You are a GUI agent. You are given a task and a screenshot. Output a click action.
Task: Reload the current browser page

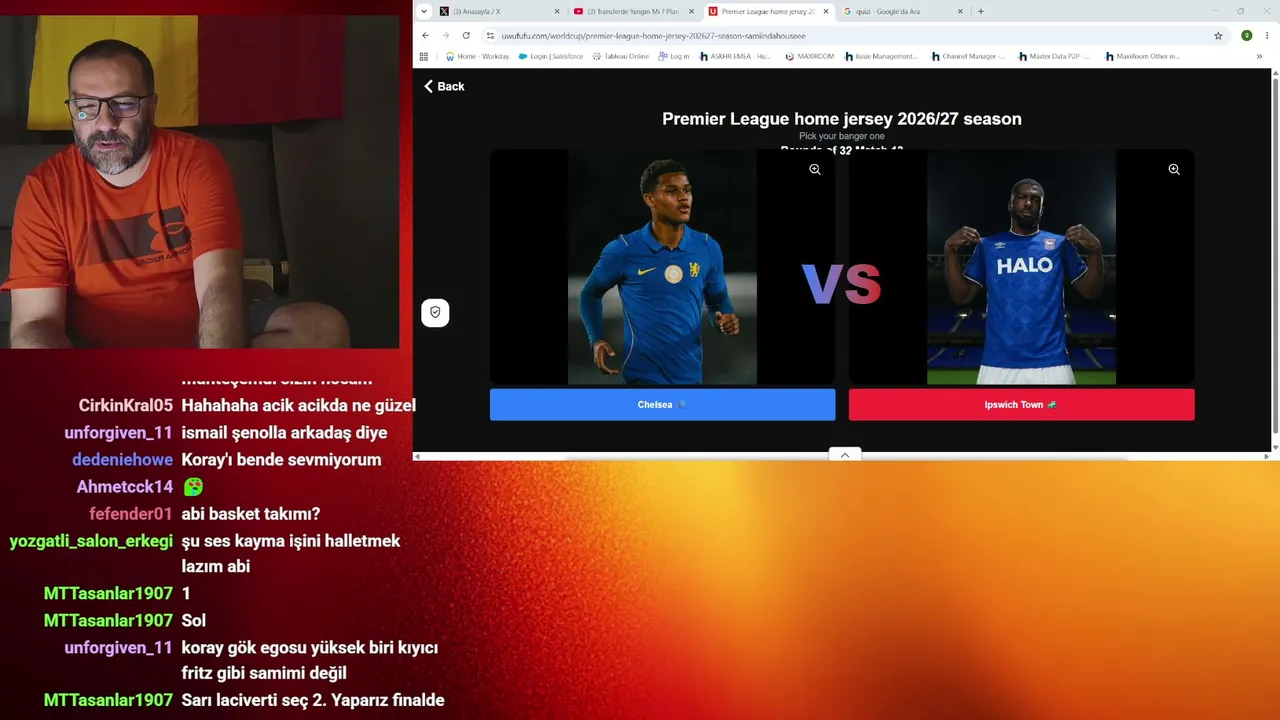pyautogui.click(x=466, y=35)
